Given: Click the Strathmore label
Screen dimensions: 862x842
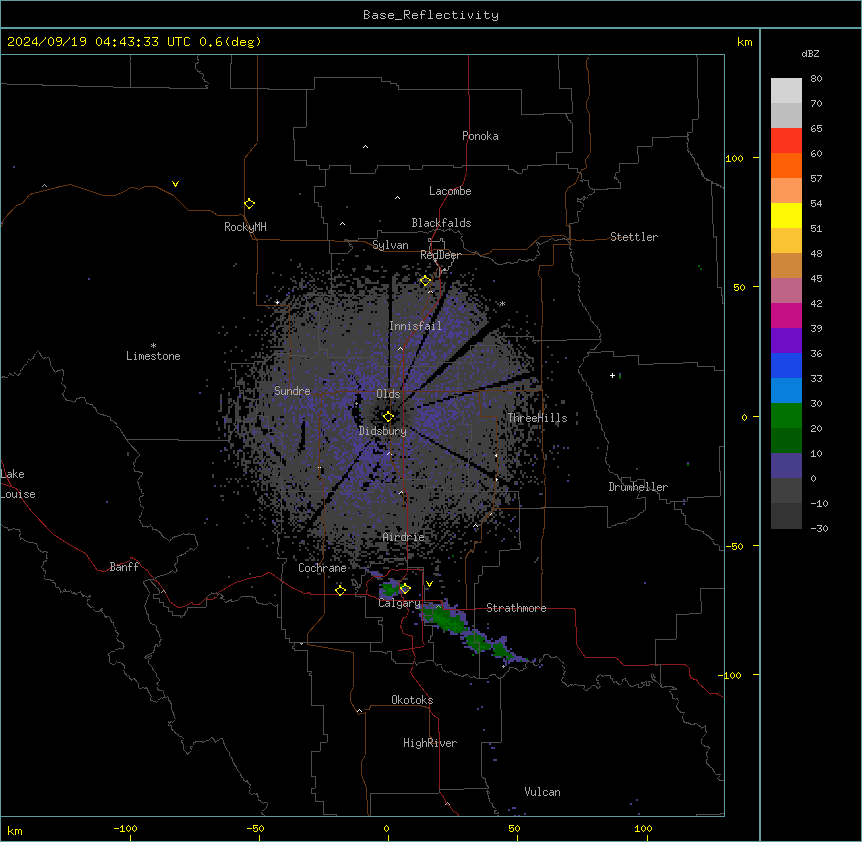Looking at the screenshot, I should 516,608.
